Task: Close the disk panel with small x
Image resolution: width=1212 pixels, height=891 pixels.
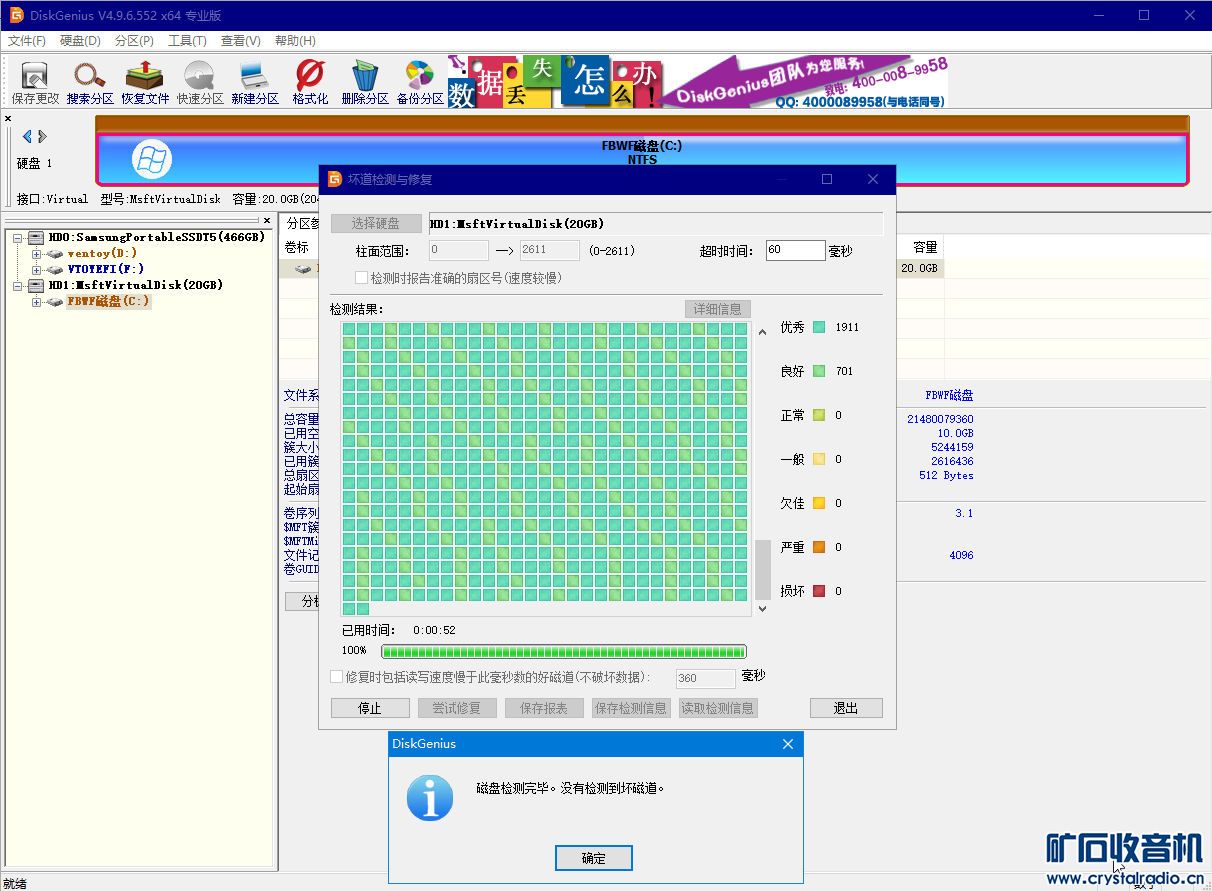Action: (x=8, y=119)
